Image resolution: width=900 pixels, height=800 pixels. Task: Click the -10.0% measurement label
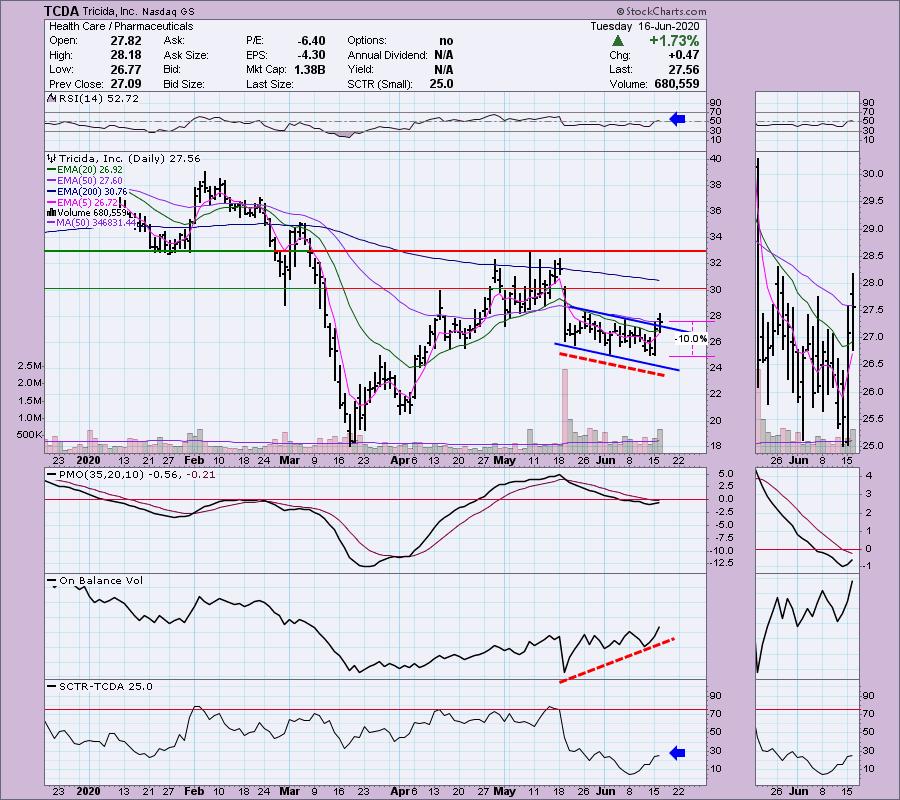click(690, 339)
